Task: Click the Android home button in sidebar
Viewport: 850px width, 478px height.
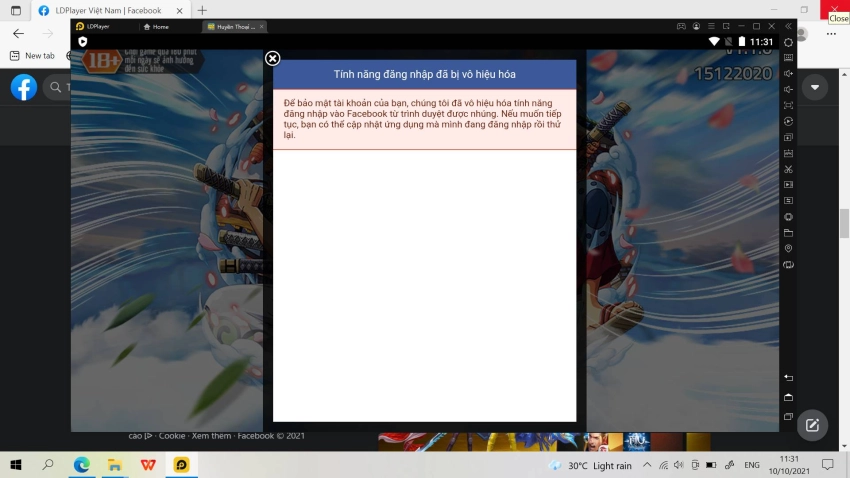Action: (x=788, y=397)
